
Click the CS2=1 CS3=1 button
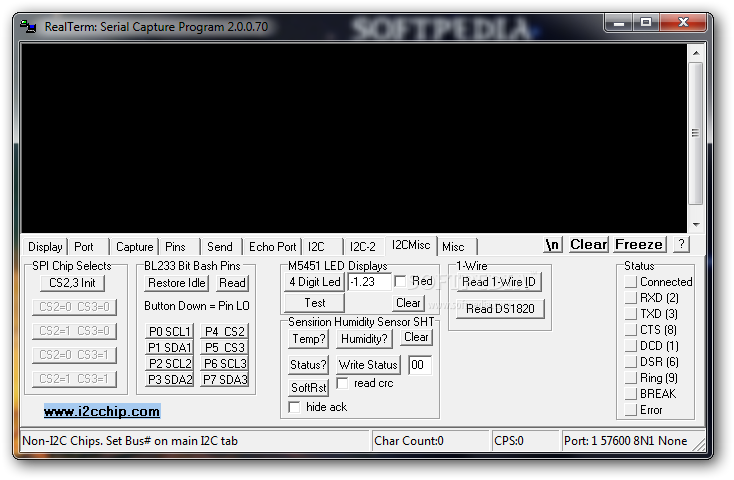74,379
